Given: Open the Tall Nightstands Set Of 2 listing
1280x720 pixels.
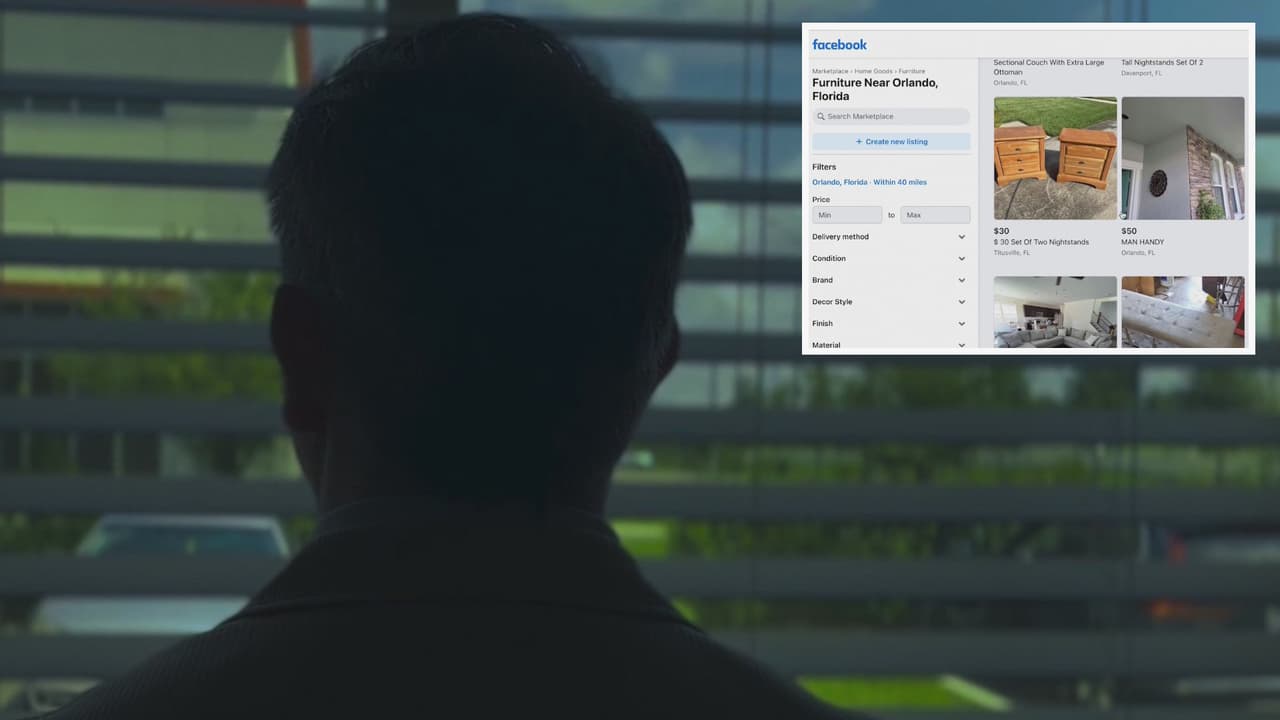Looking at the screenshot, I should [1162, 63].
